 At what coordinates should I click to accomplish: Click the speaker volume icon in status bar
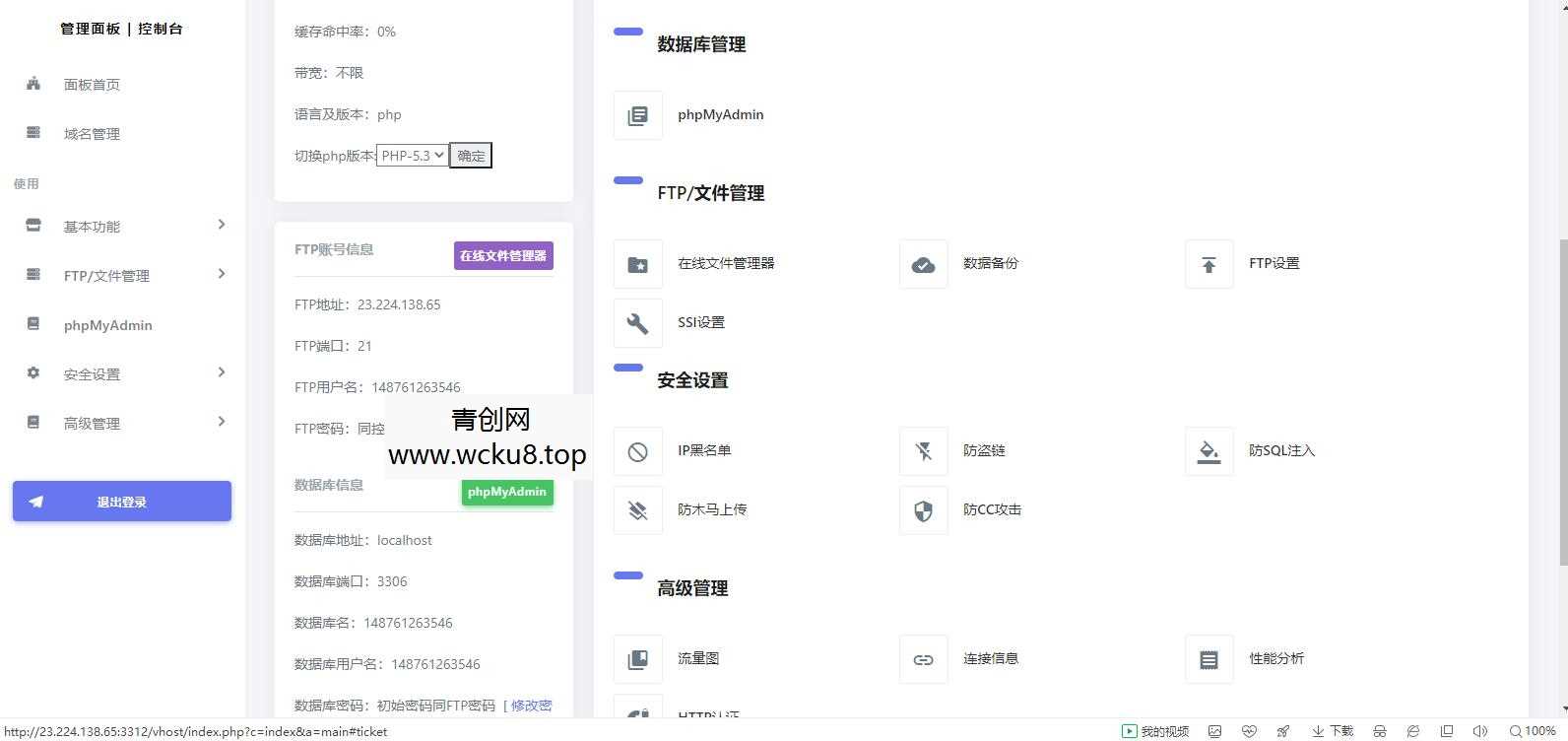(1479, 731)
